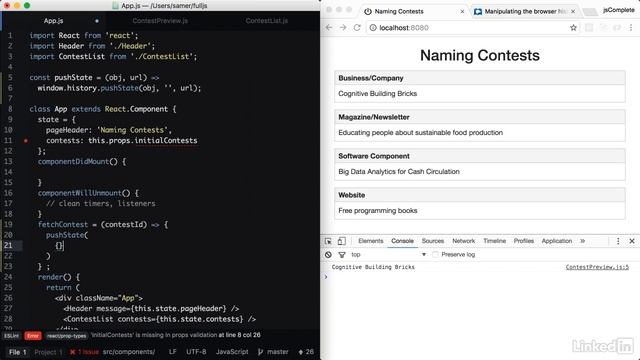This screenshot has height=360, width=640.
Task: Close the Manipulating the browser tab
Action: coord(573,11)
